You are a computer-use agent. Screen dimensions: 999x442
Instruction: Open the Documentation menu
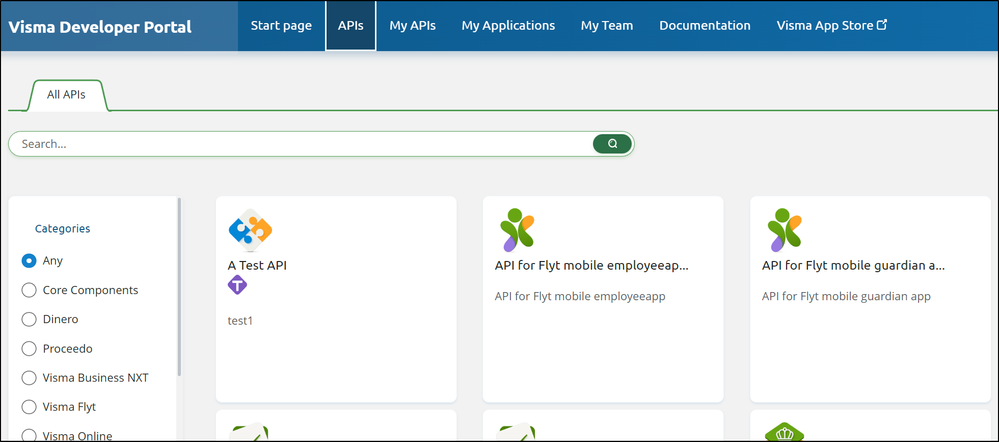pyautogui.click(x=705, y=25)
